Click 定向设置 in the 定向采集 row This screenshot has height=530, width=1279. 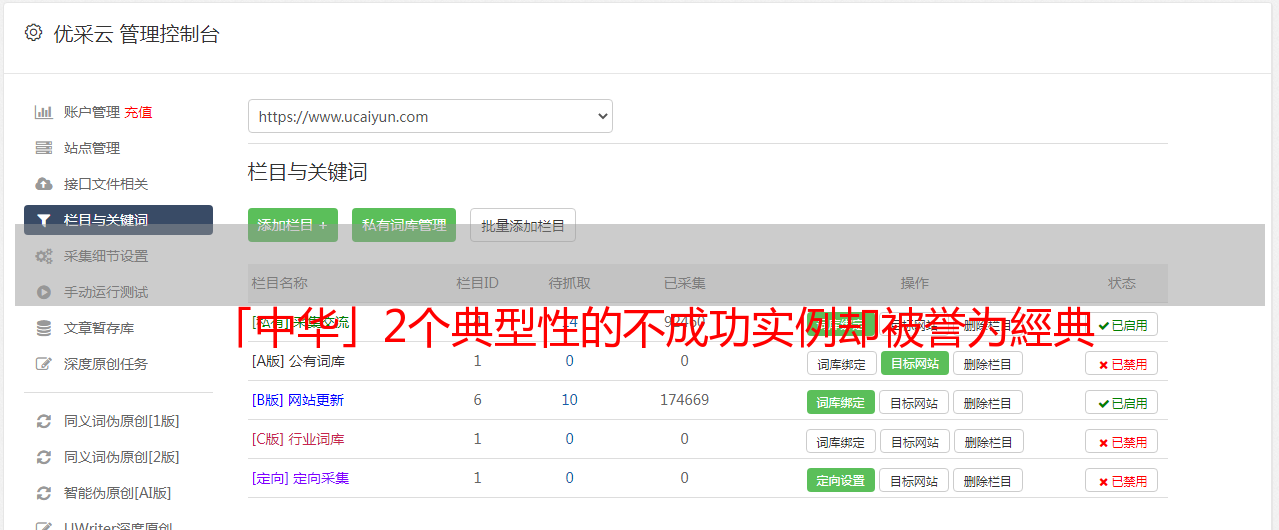point(841,481)
